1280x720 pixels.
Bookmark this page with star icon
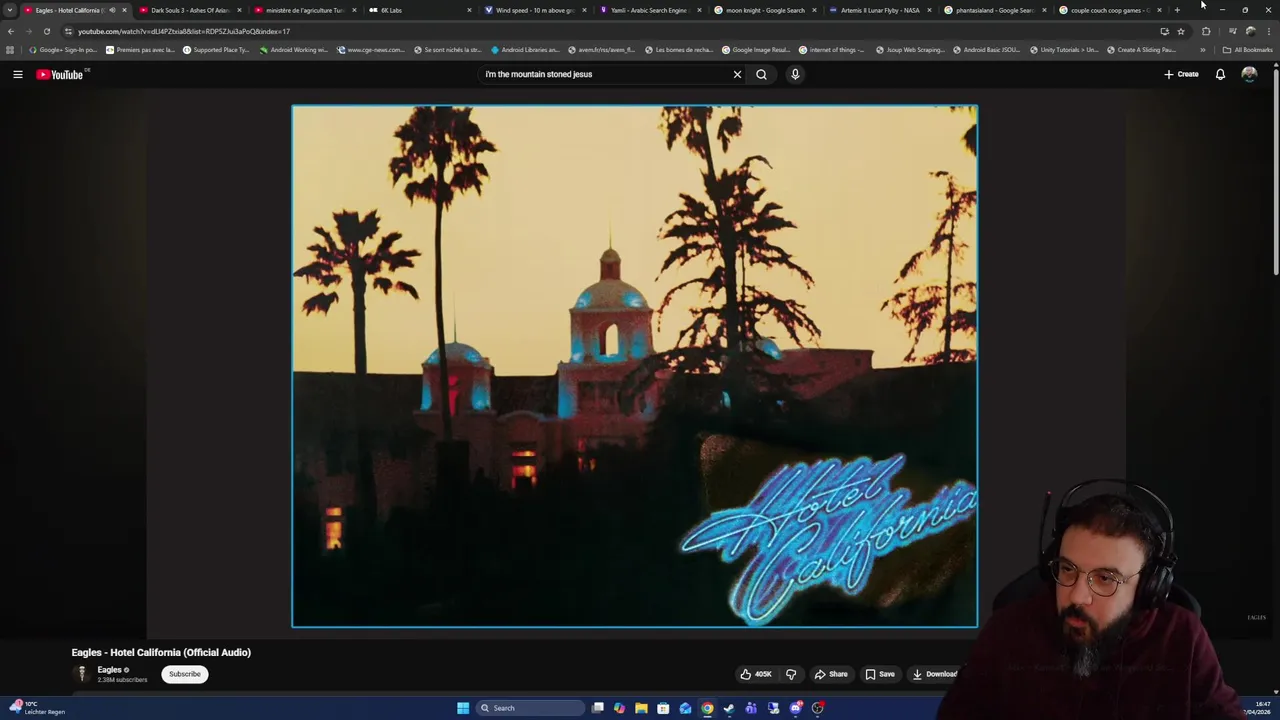(1181, 31)
